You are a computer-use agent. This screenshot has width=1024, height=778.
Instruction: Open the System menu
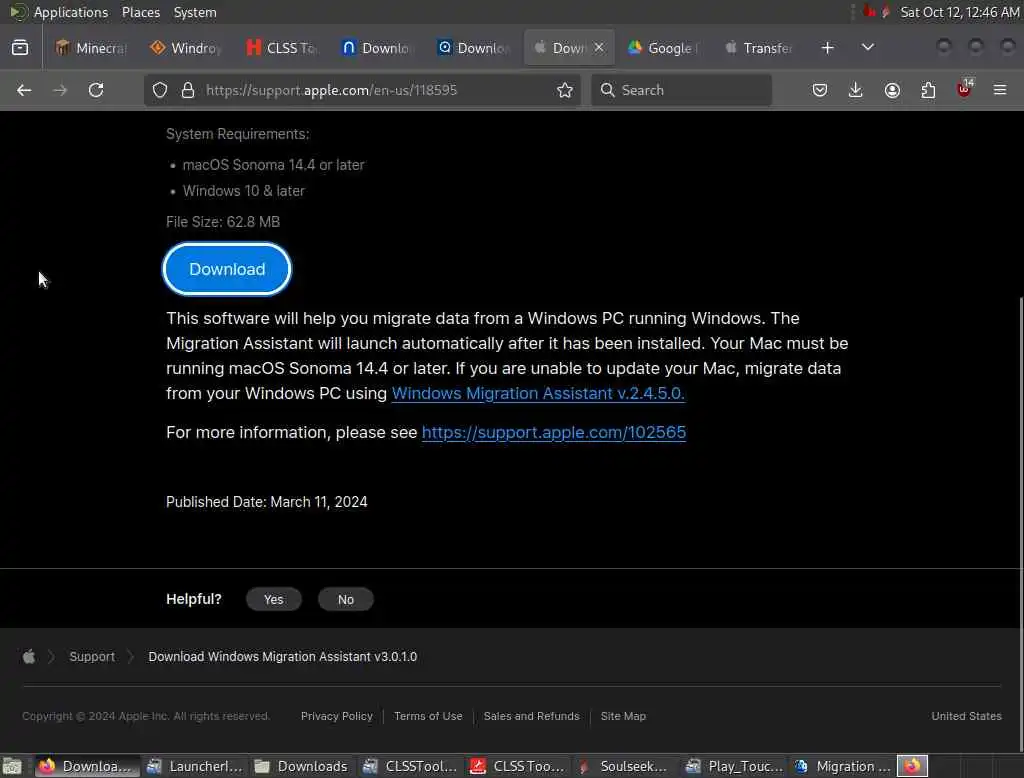(195, 12)
